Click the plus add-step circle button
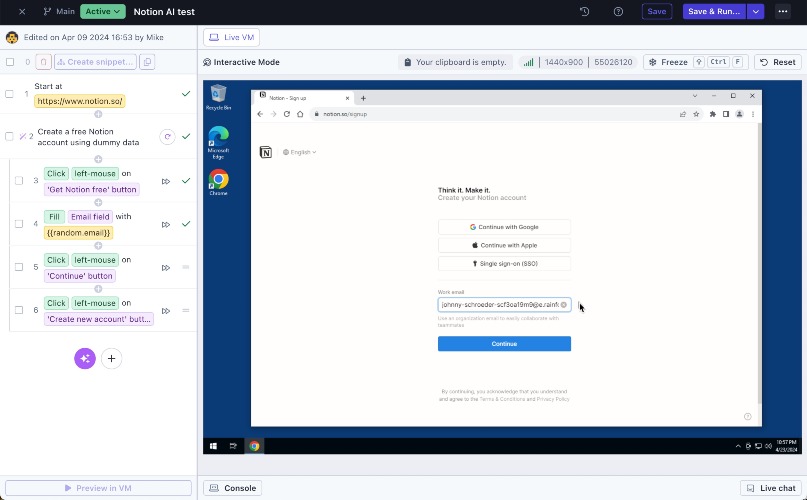This screenshot has height=500, width=807. pos(111,358)
